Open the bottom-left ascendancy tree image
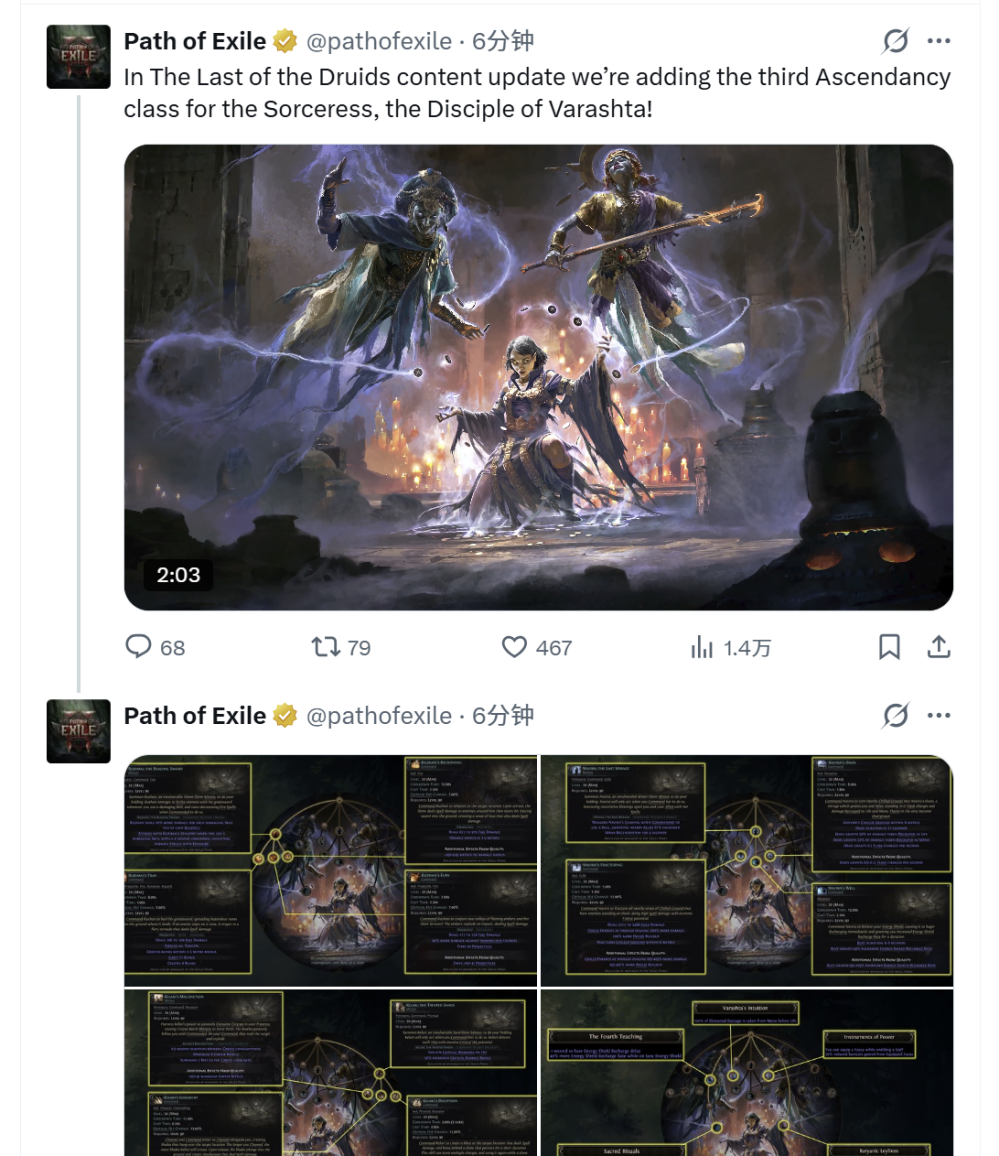Image resolution: width=999 pixels, height=1156 pixels. (x=330, y=1073)
